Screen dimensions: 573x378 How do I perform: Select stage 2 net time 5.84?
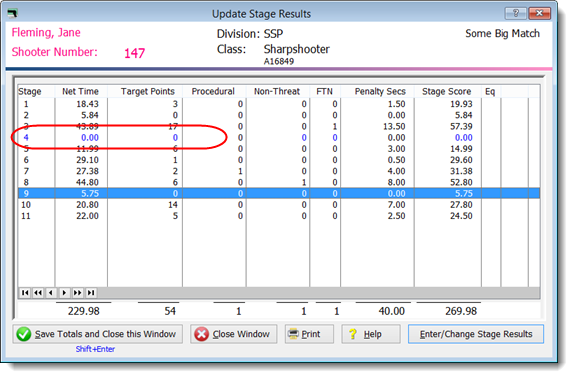tap(90, 117)
